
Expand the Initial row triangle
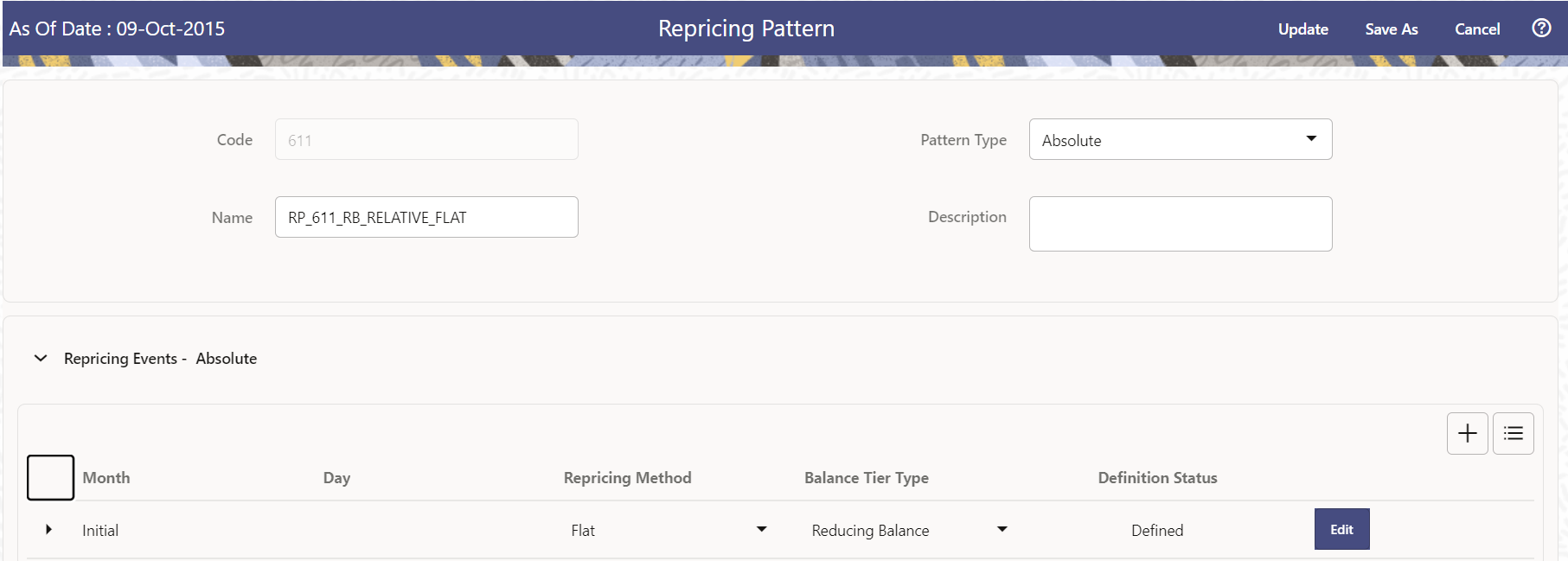48,529
